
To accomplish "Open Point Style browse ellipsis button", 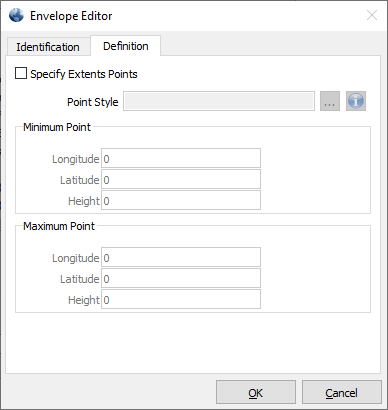I will coord(330,101).
